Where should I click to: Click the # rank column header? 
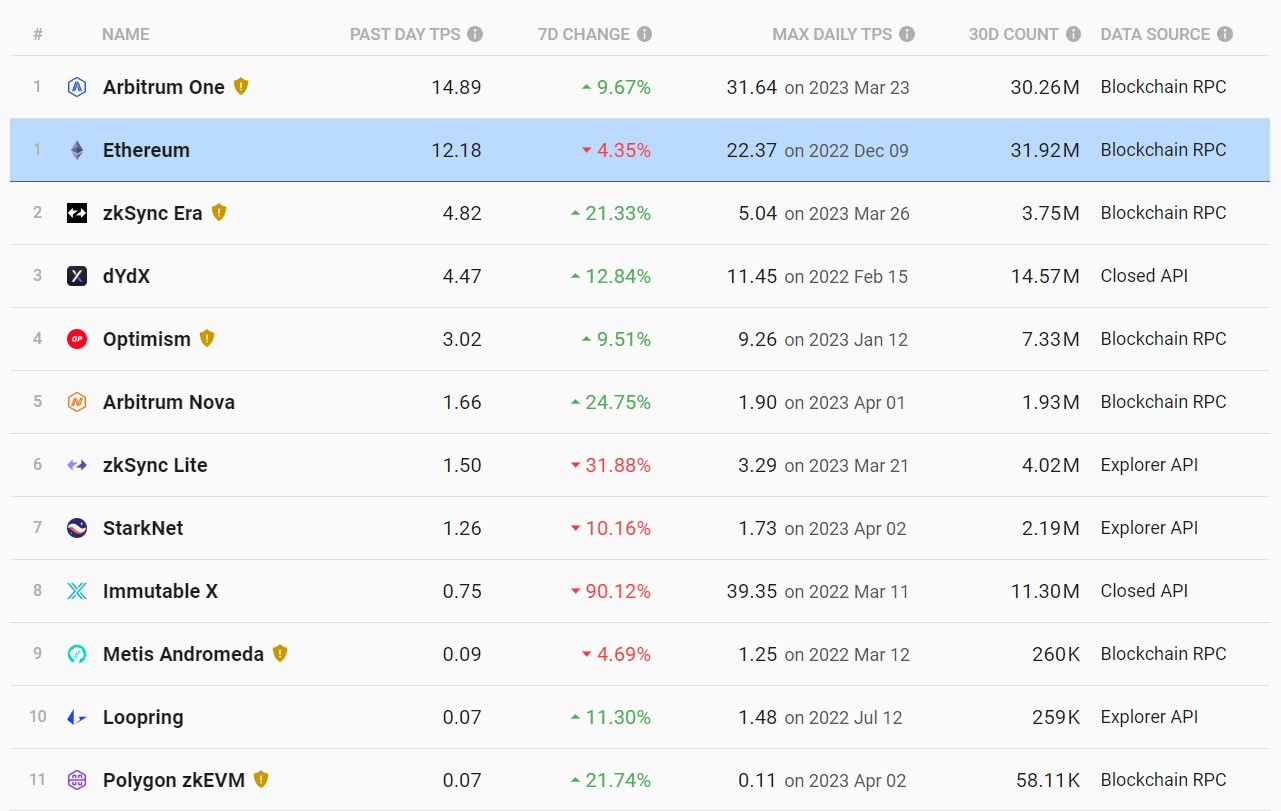(x=38, y=34)
